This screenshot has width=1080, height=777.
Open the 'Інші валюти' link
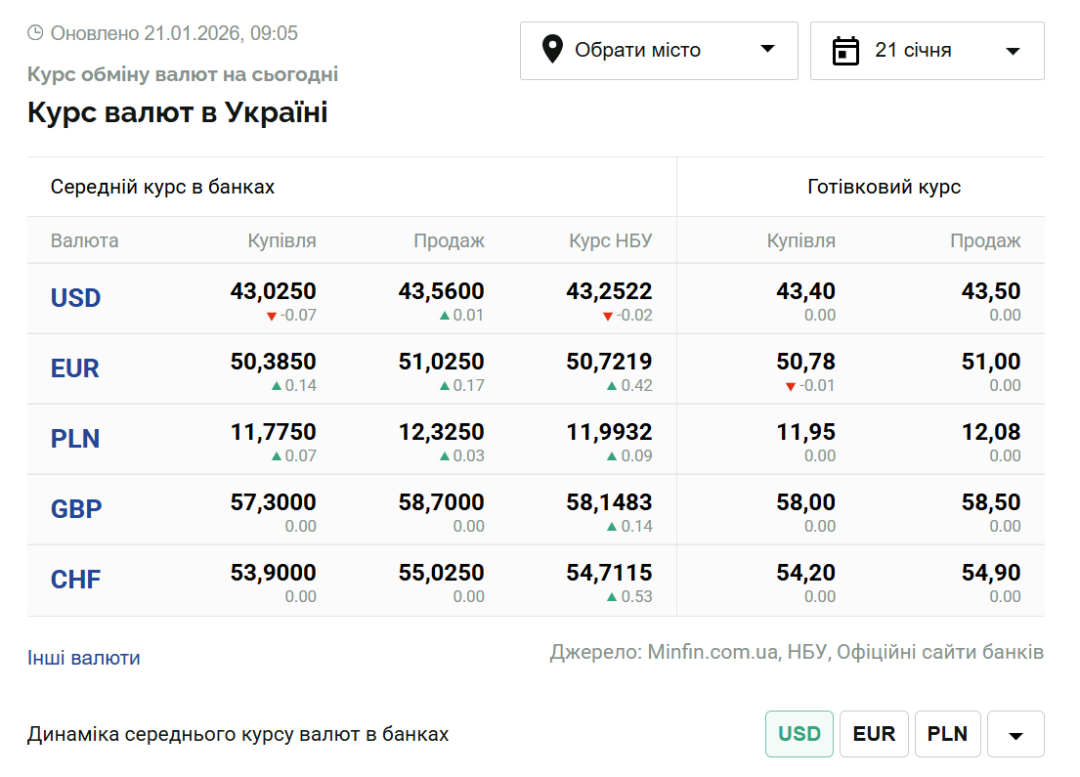tap(84, 658)
